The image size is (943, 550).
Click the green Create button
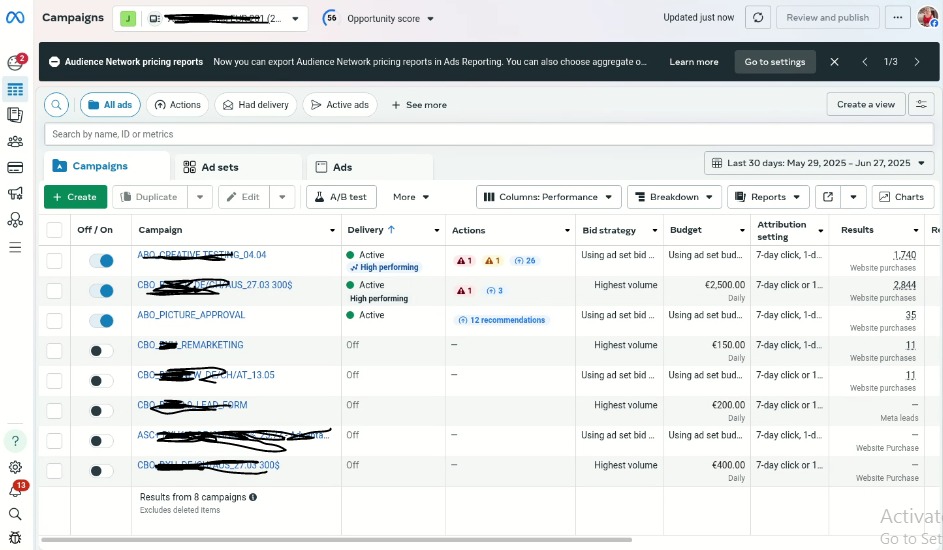pyautogui.click(x=75, y=197)
